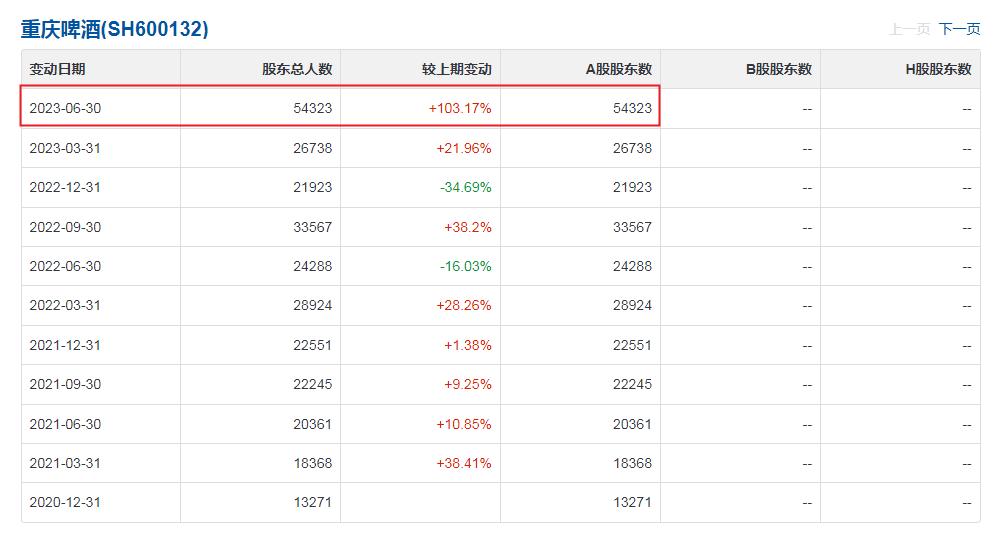Select the H股股东数 column header
The image size is (1001, 539).
[938, 69]
